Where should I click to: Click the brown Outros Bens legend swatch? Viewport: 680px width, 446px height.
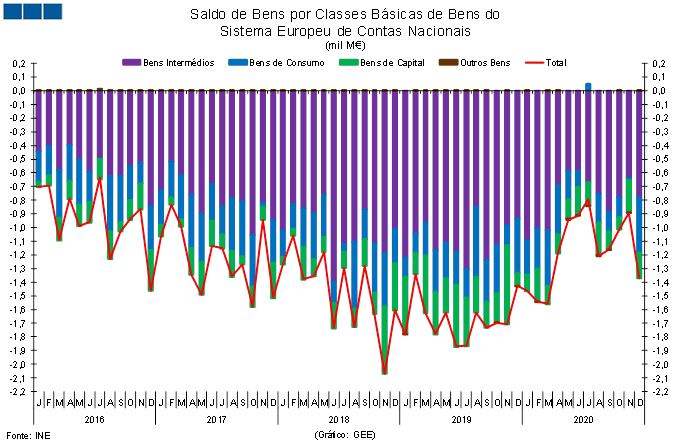coord(448,62)
